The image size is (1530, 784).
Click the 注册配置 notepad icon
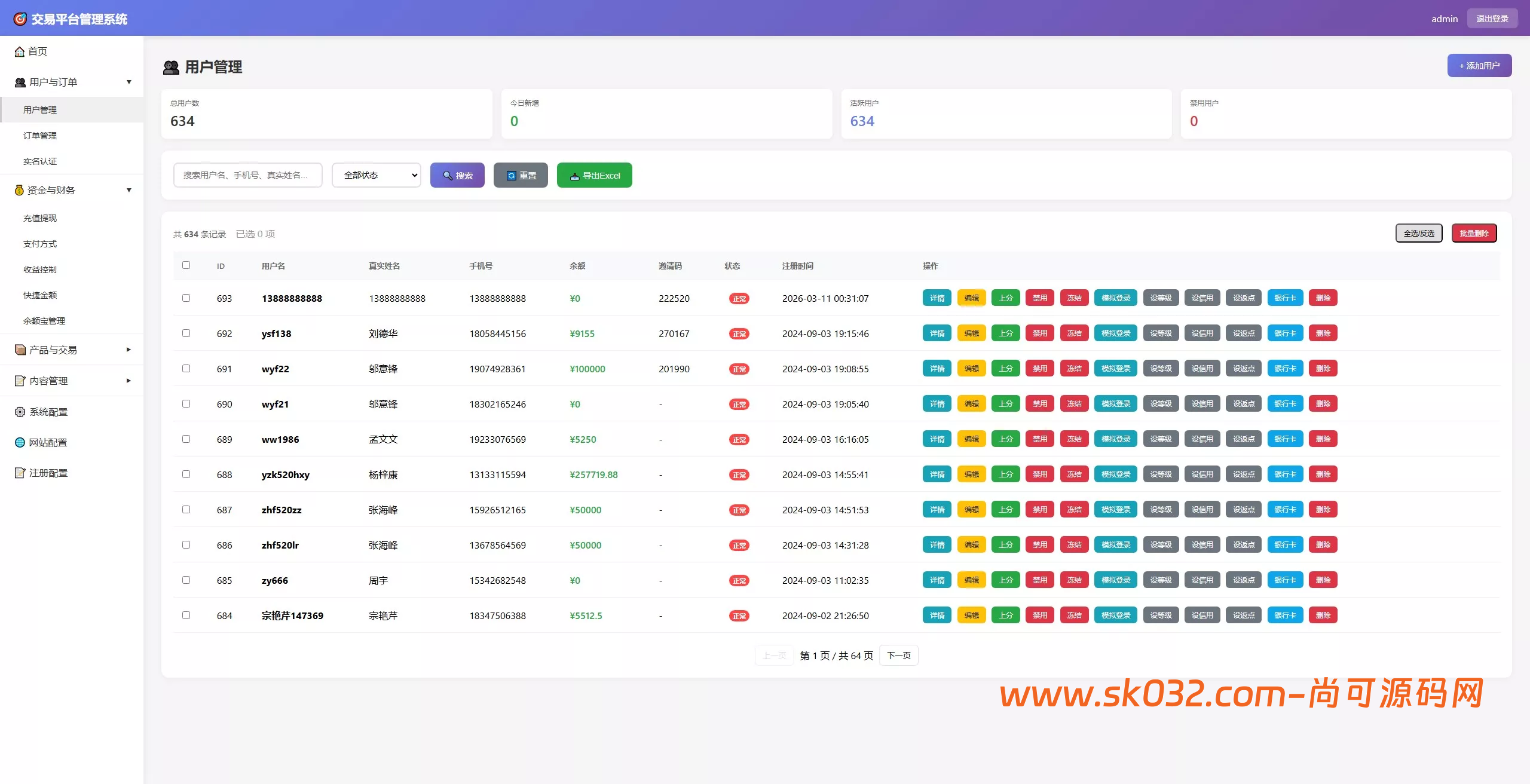pyautogui.click(x=20, y=473)
